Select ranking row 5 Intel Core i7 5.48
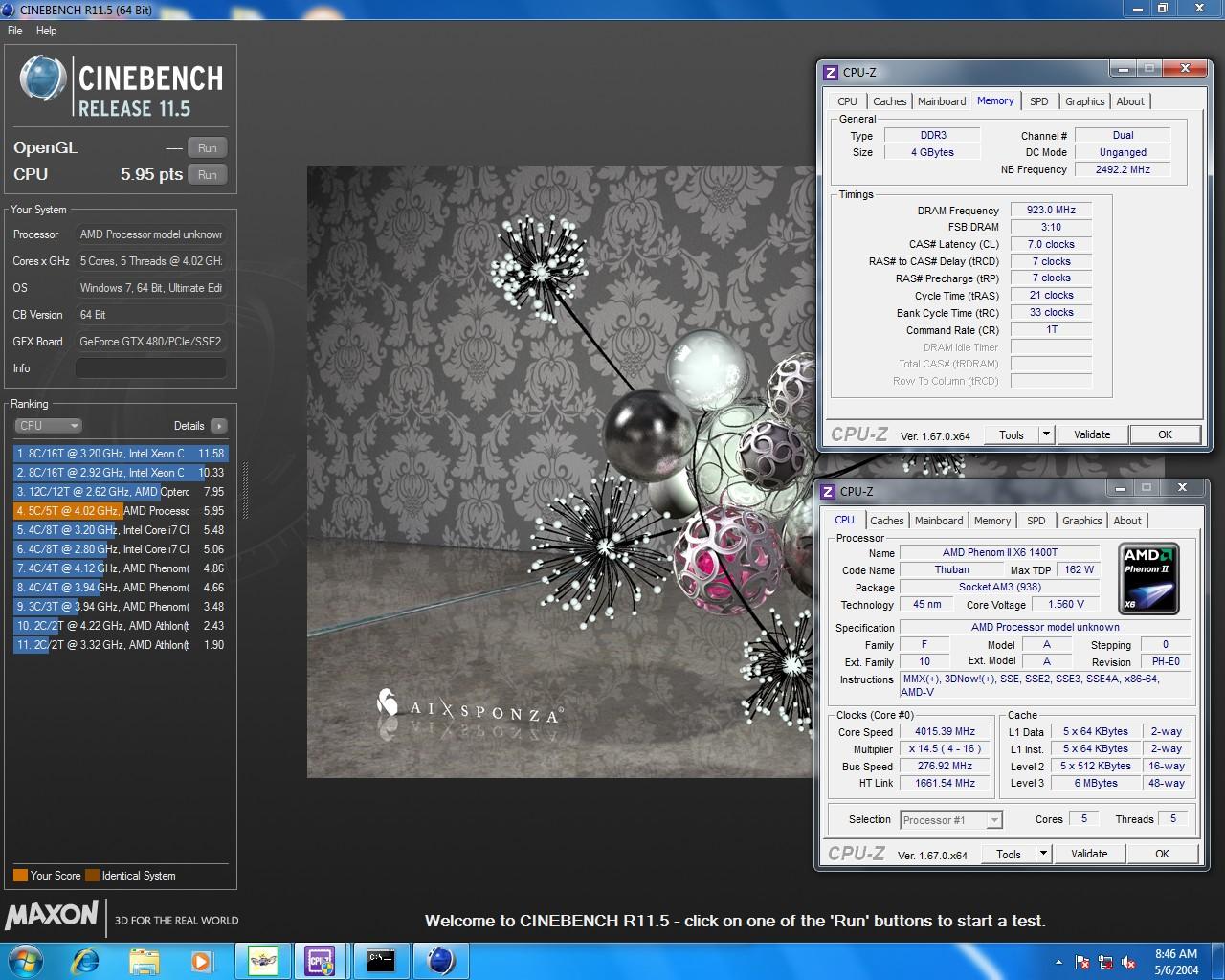This screenshot has height=980, width=1225. coord(121,530)
